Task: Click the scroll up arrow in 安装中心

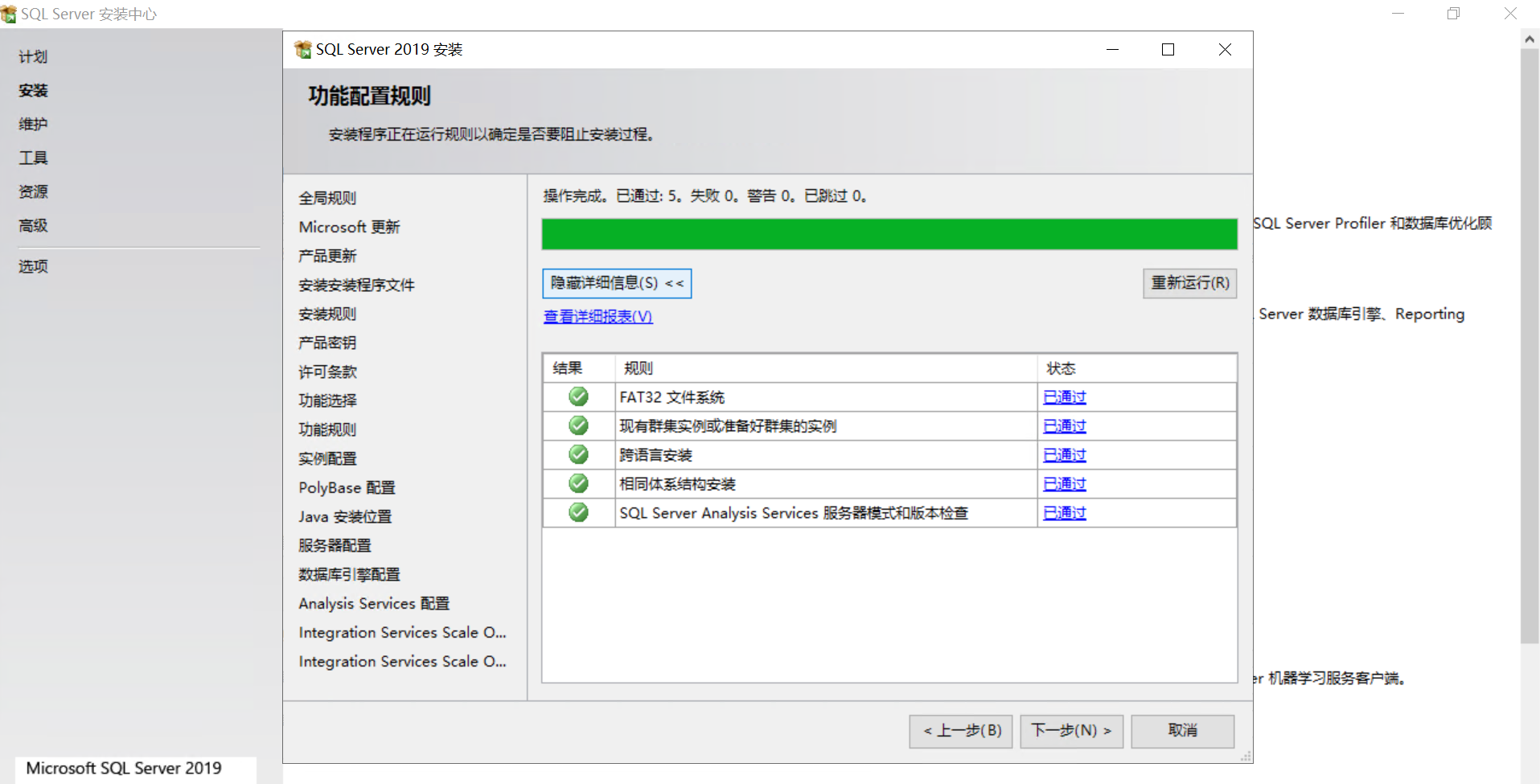Action: click(1530, 38)
